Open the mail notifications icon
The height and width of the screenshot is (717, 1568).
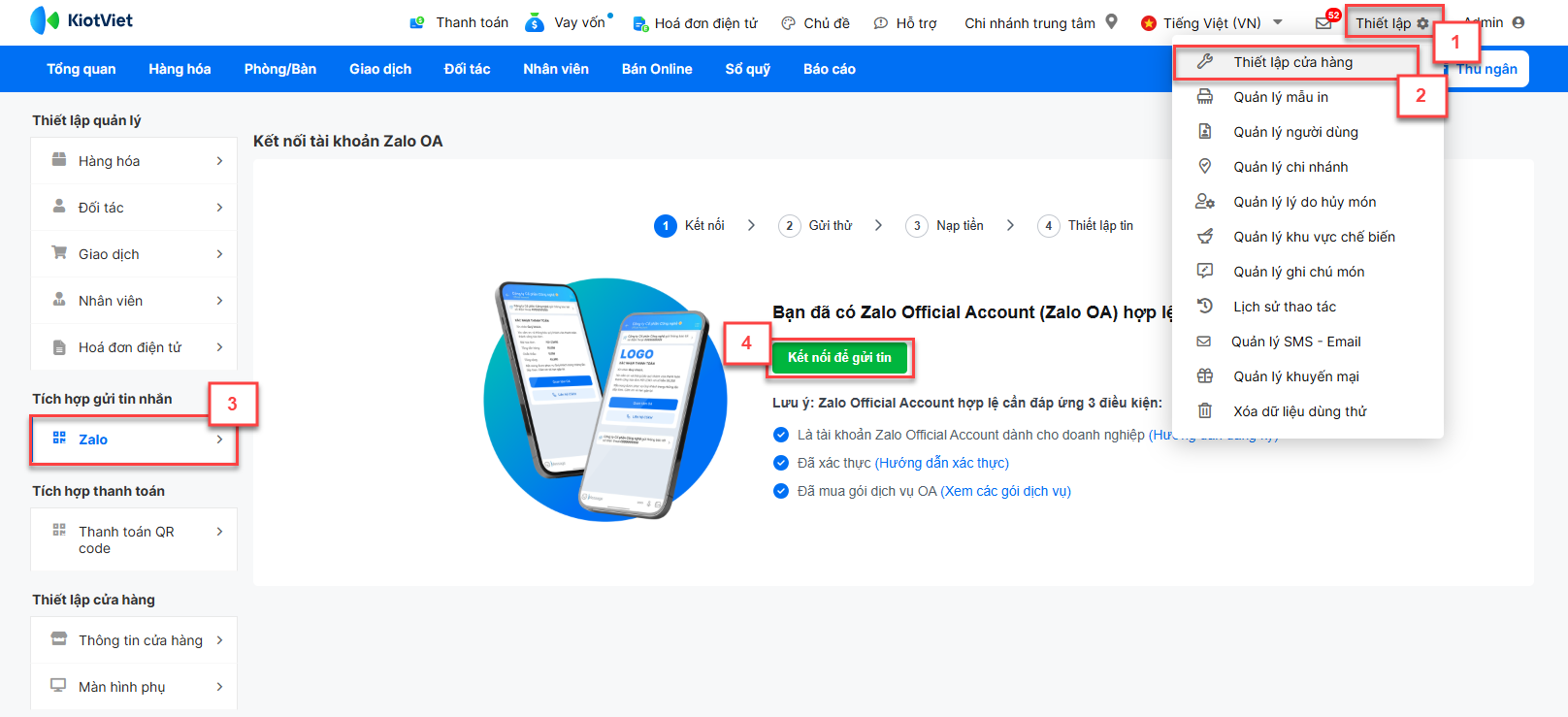click(1323, 23)
